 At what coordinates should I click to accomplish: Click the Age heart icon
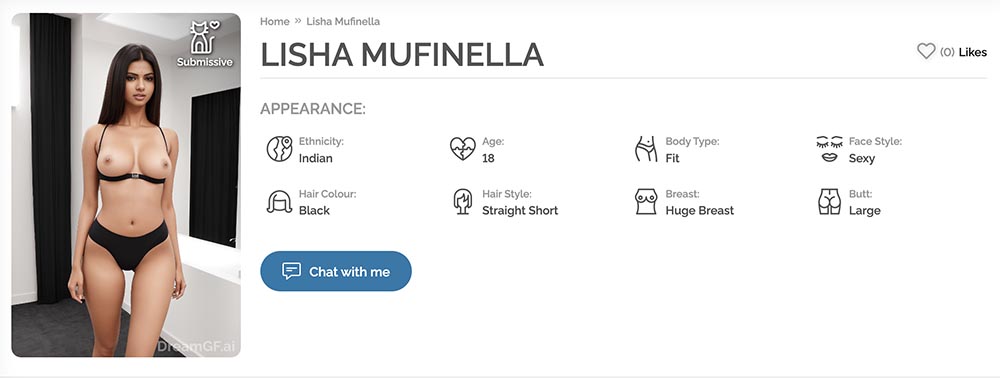coord(462,149)
